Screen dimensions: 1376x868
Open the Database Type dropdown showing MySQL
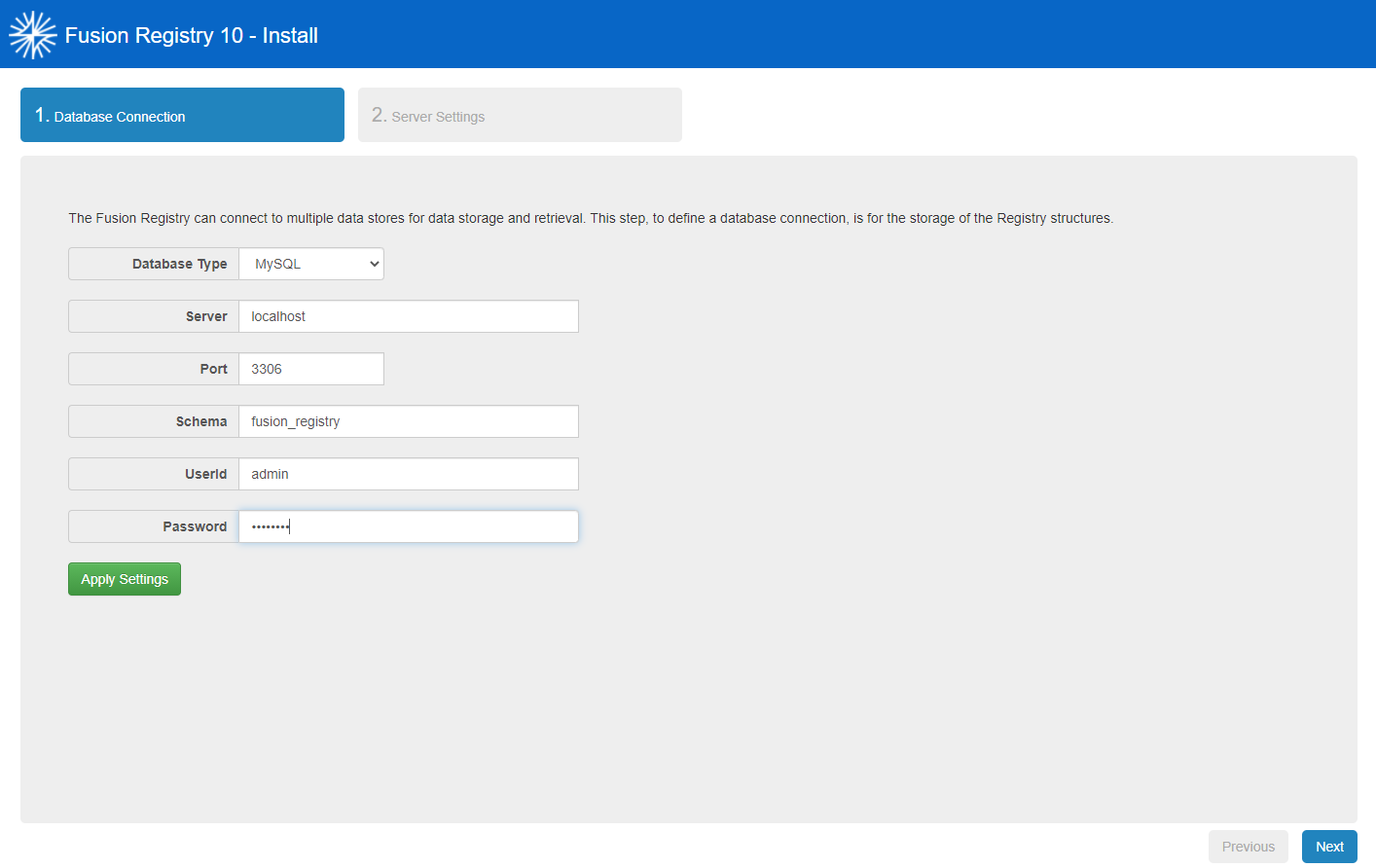311,264
